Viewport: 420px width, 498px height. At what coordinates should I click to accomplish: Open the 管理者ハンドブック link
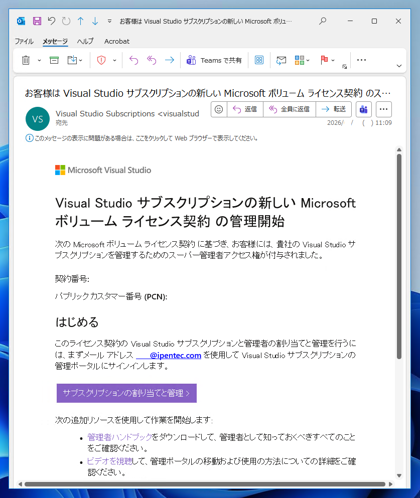point(120,437)
